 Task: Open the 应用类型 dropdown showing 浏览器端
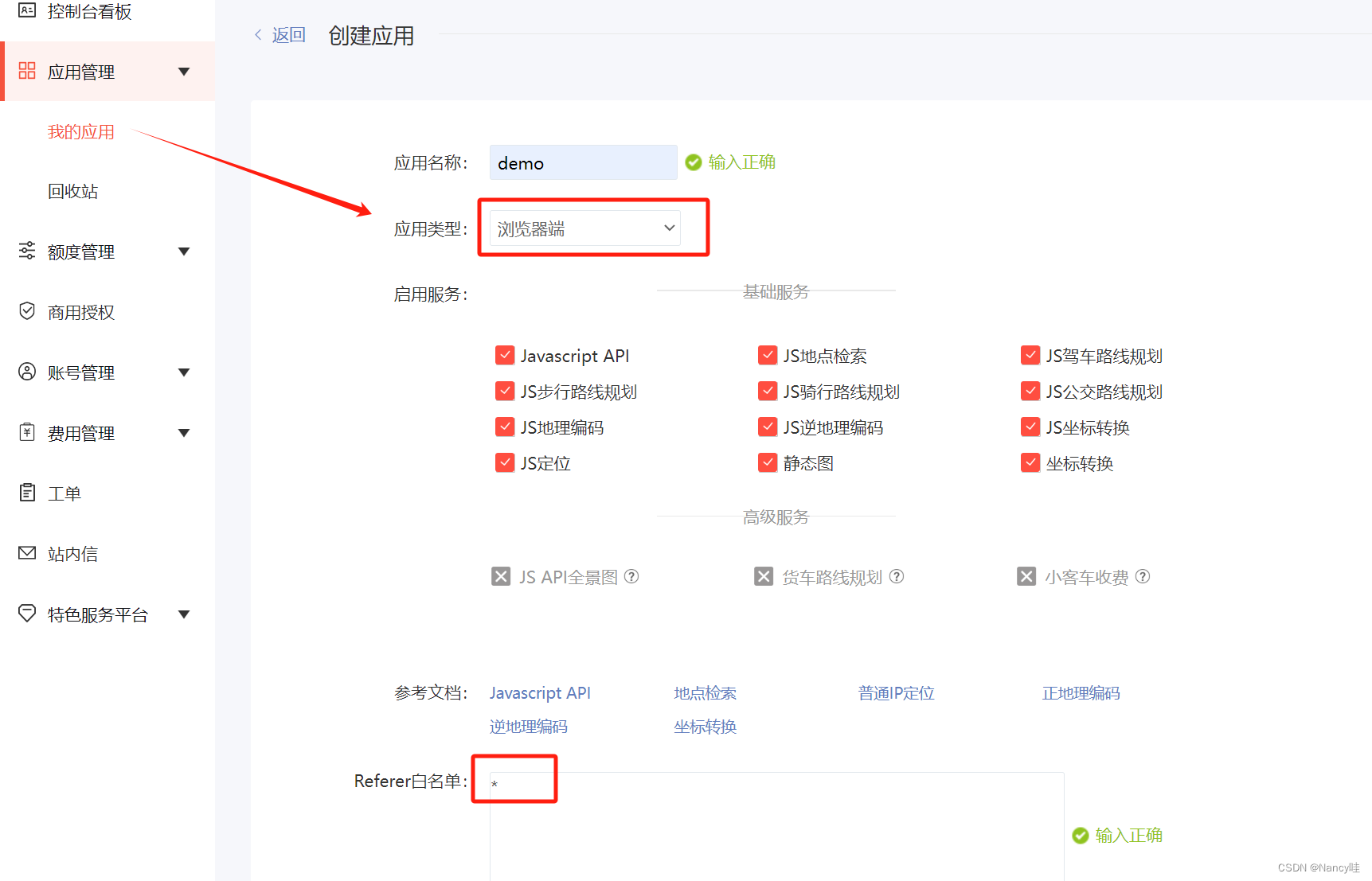pos(585,228)
